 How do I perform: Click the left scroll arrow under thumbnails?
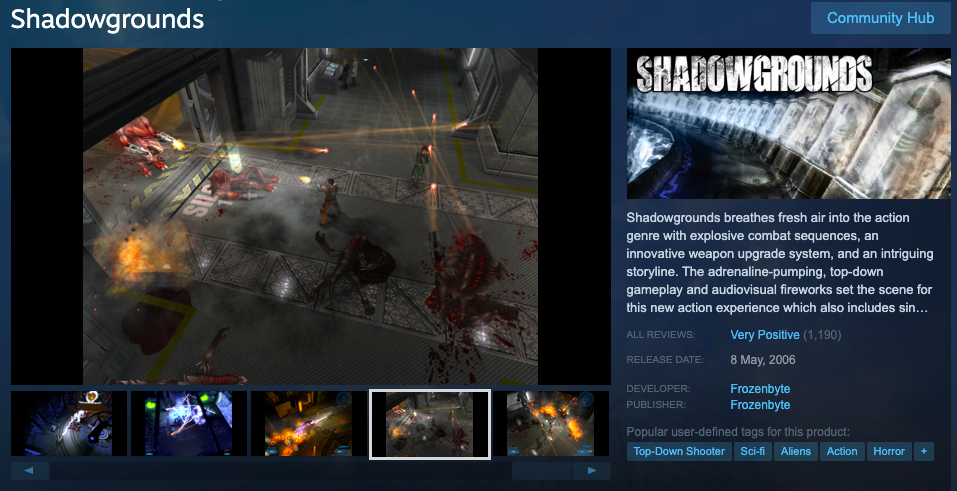click(x=29, y=470)
